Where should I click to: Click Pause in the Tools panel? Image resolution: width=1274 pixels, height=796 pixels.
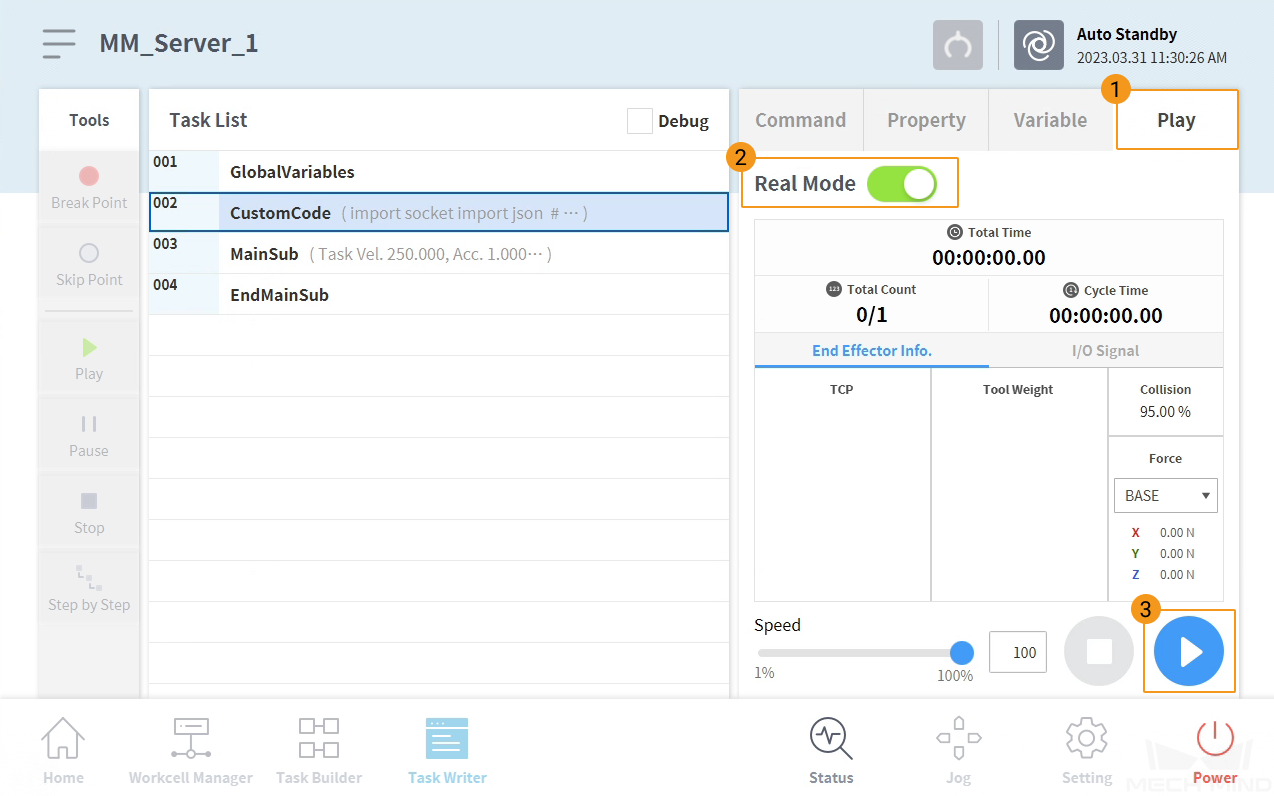click(x=89, y=436)
